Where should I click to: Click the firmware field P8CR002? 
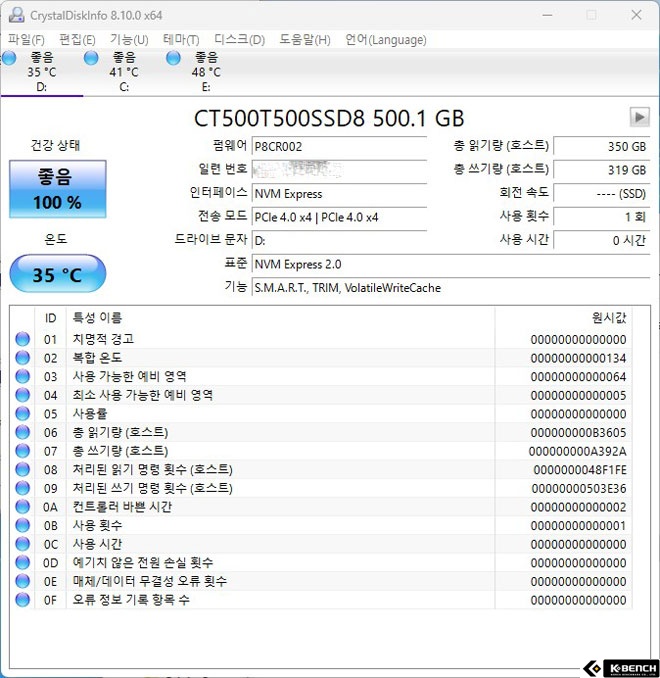[x=340, y=147]
